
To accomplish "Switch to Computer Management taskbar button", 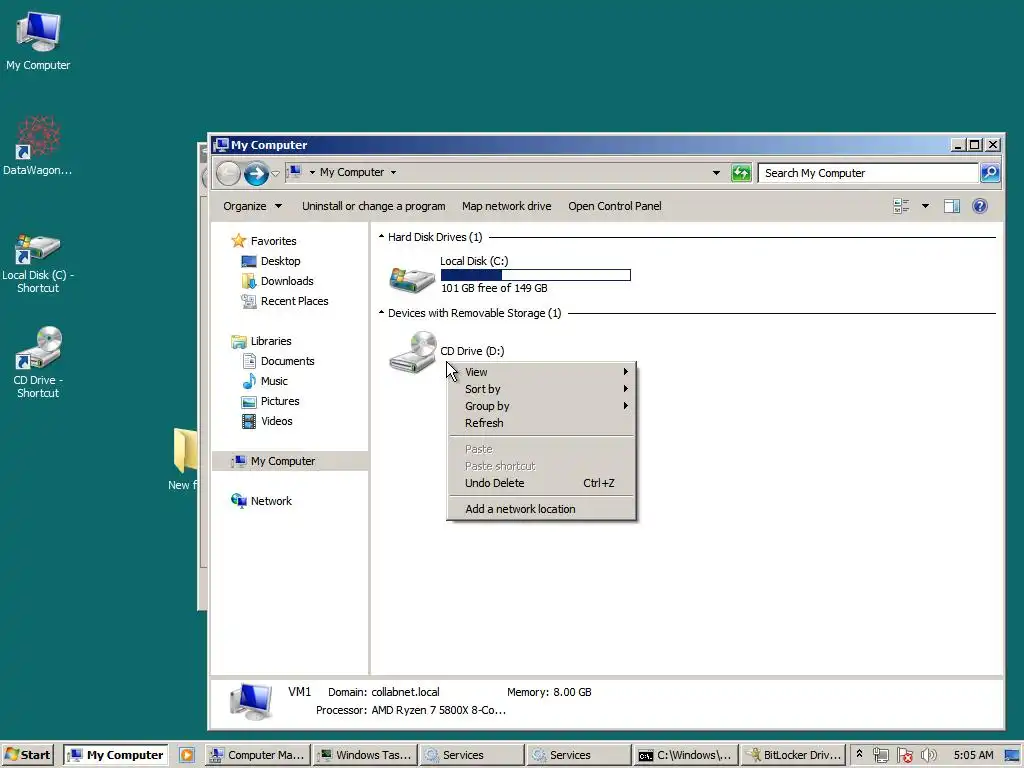I will click(x=257, y=755).
